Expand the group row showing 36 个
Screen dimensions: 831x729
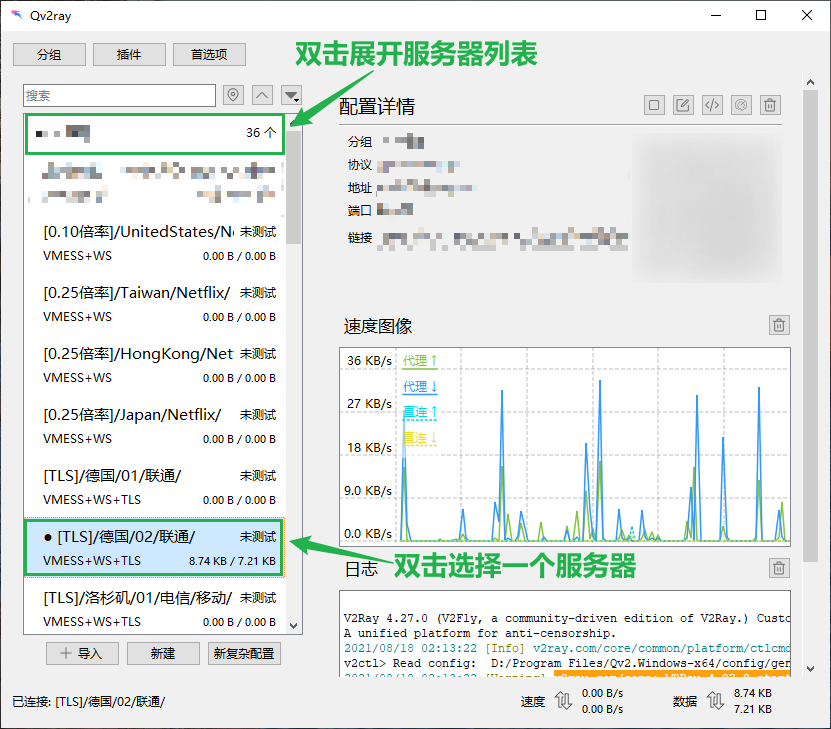point(155,133)
